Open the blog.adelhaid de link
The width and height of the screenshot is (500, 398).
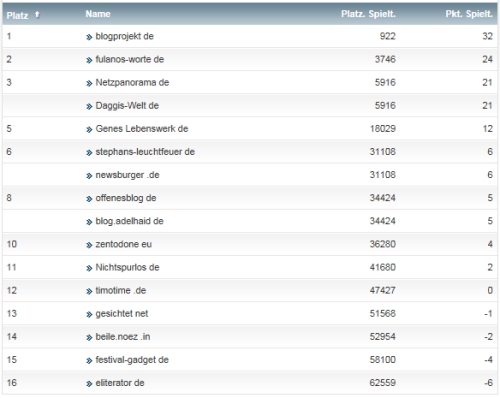tap(129, 221)
